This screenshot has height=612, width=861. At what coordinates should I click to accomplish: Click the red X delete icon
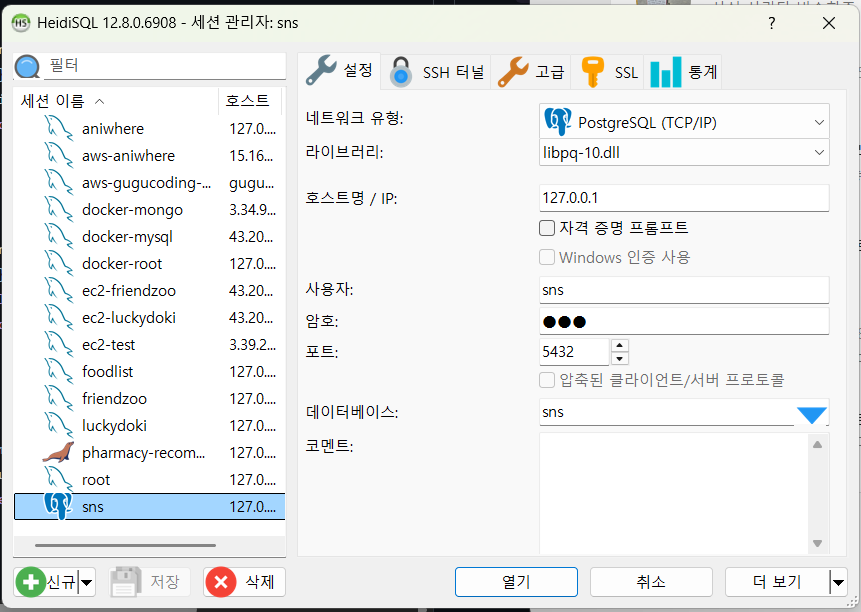(221, 582)
